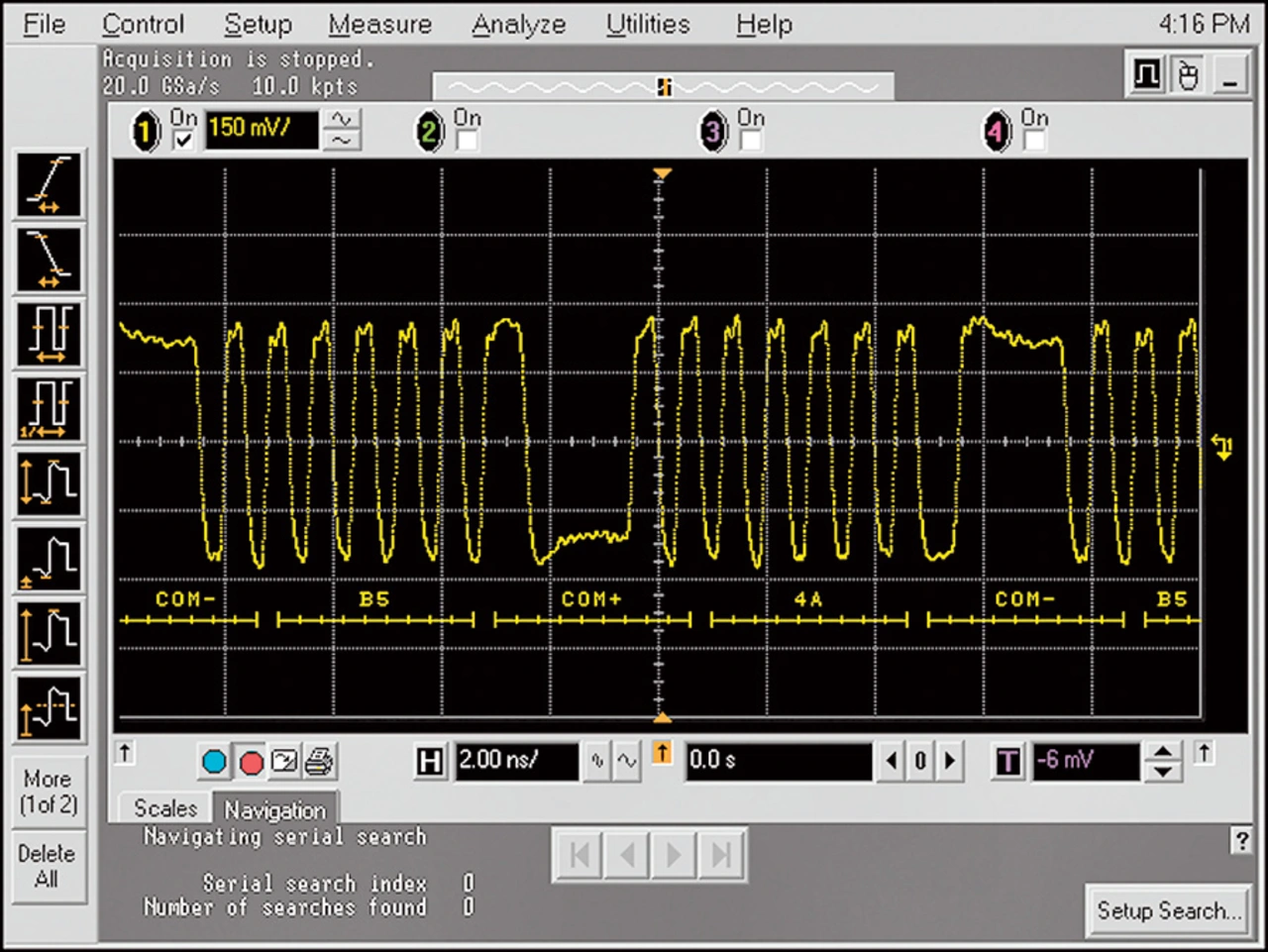Turn off channel 1 checkbox
The width and height of the screenshot is (1268, 952).
[x=183, y=141]
